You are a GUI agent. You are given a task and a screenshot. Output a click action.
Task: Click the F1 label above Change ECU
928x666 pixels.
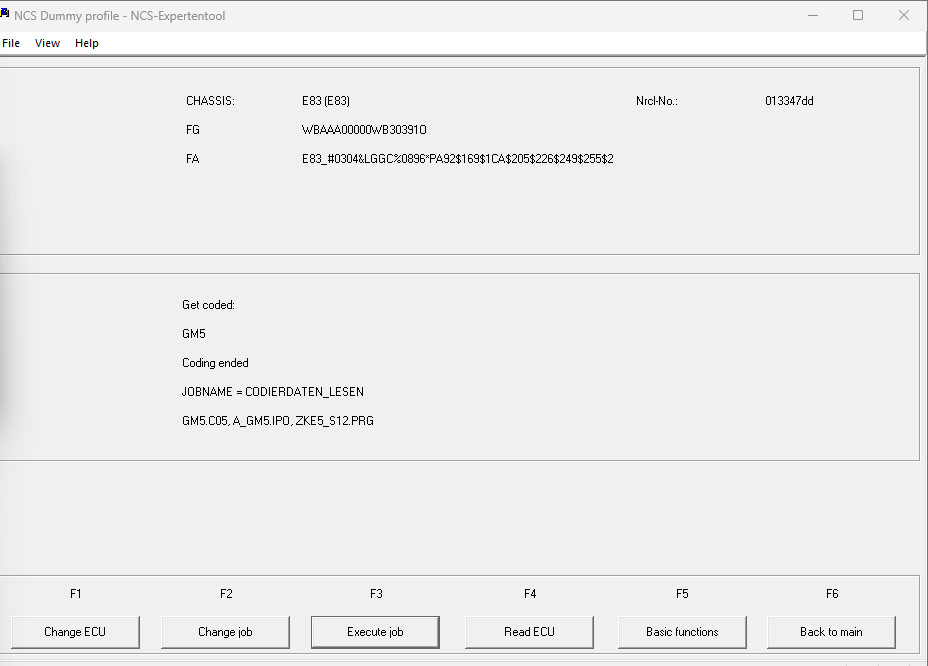(75, 594)
